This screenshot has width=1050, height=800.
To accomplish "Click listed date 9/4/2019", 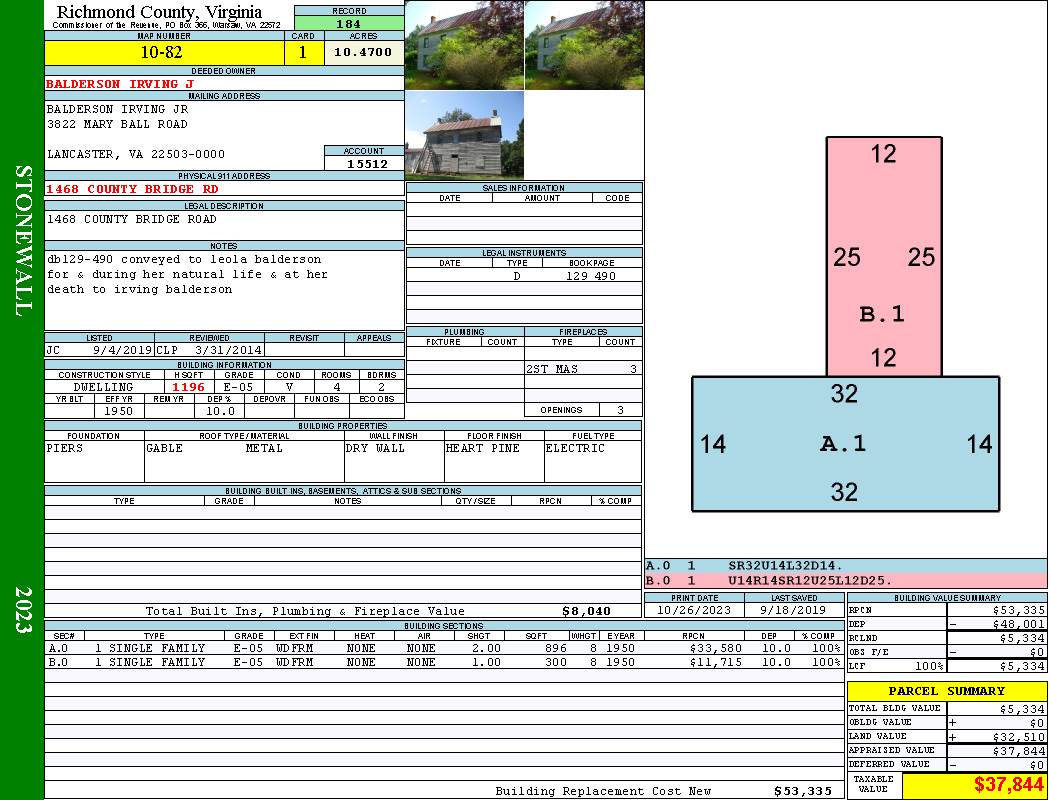I will (122, 349).
